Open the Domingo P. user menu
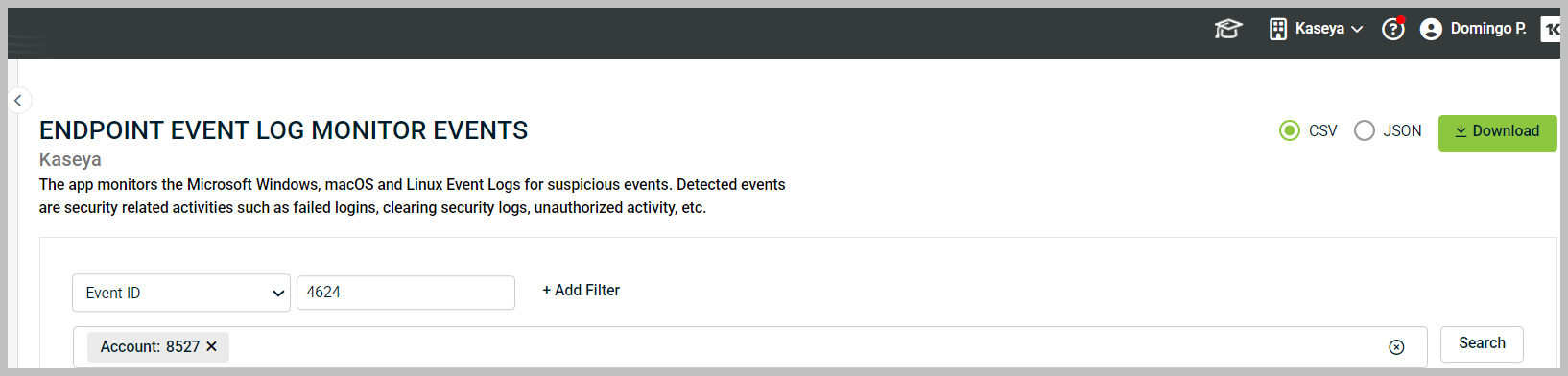 point(1487,29)
